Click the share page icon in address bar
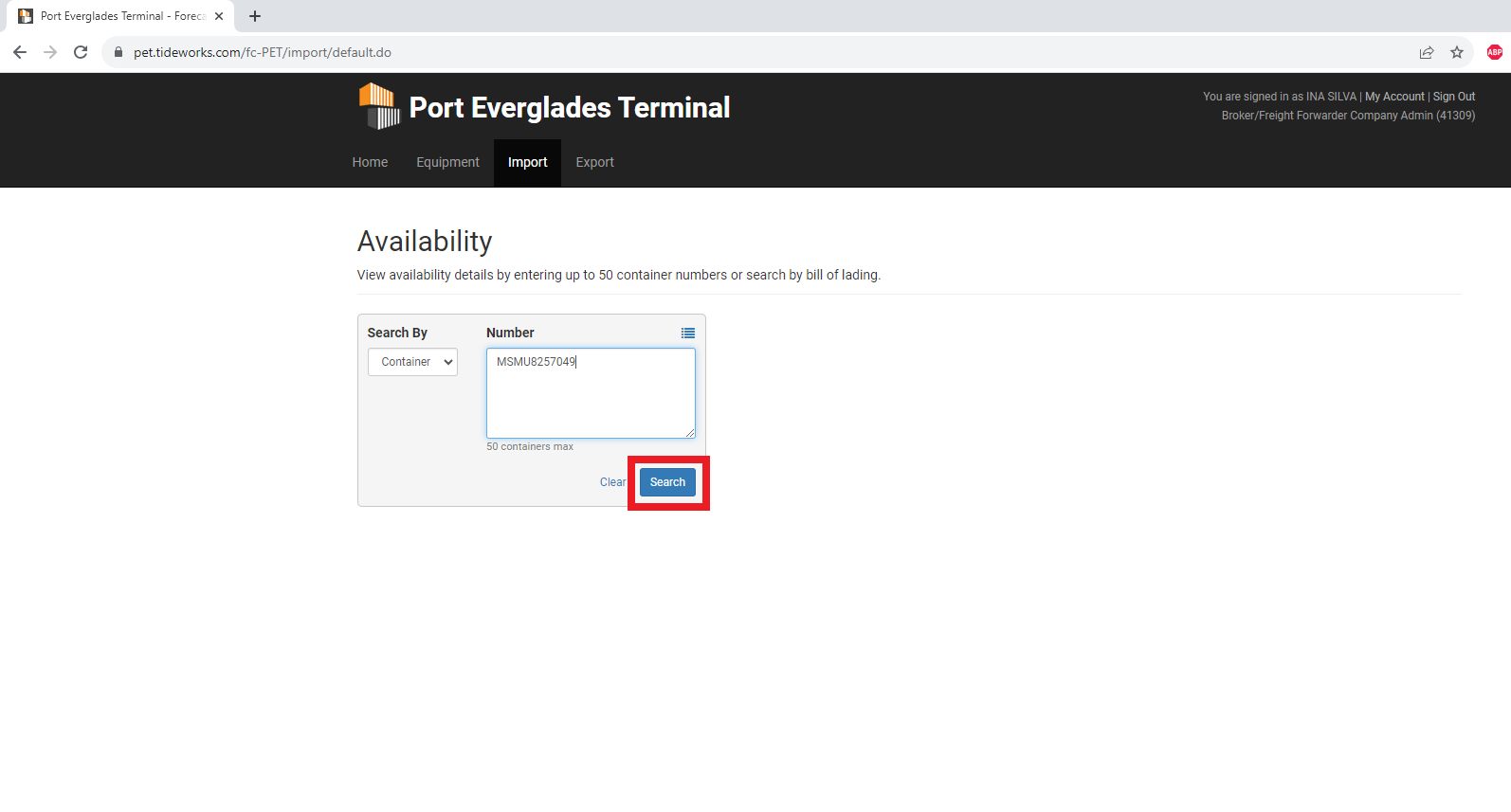The image size is (1511, 812). [x=1427, y=52]
